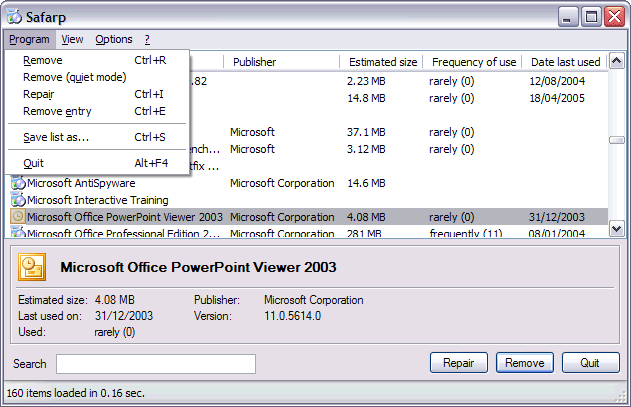Click the Office Professional Edition row icon
The height and width of the screenshot is (407, 631).
18,233
